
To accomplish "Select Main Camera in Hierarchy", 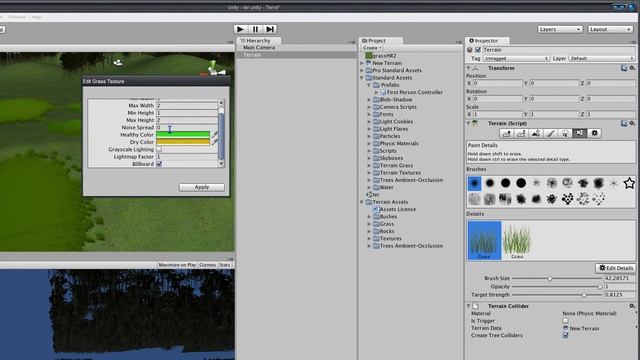I will (x=259, y=48).
